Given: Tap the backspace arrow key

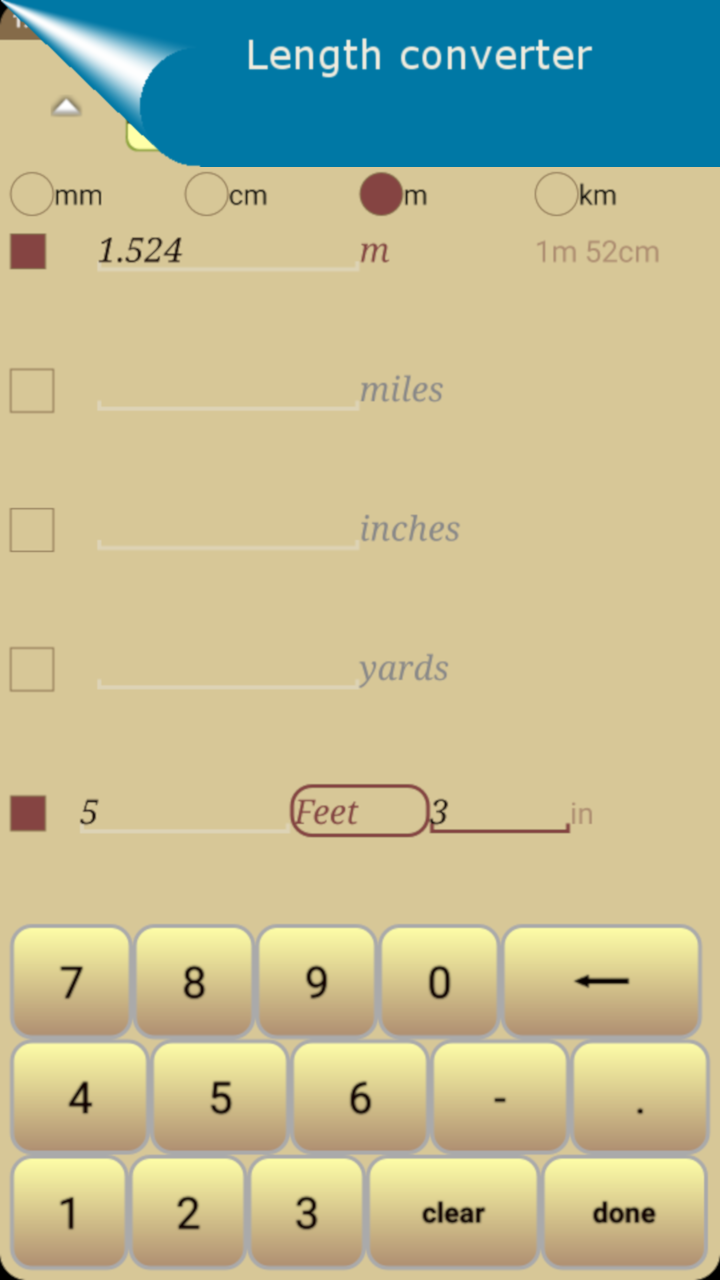Looking at the screenshot, I should click(601, 981).
